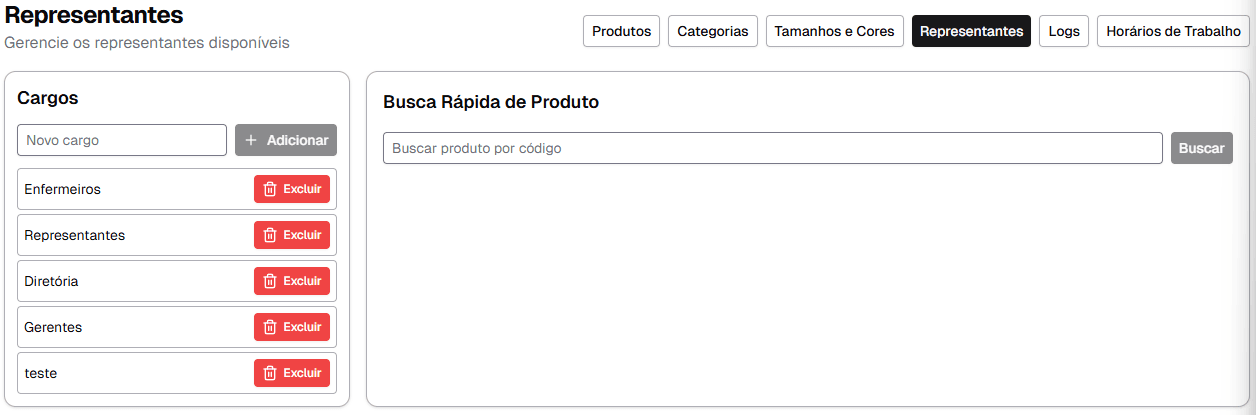The width and height of the screenshot is (1256, 415).
Task: Click trash icon beside Gerentes
Action: coord(270,327)
